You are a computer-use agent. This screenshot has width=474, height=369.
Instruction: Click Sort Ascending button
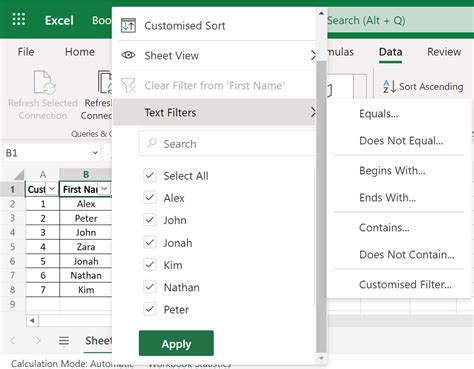click(x=423, y=86)
